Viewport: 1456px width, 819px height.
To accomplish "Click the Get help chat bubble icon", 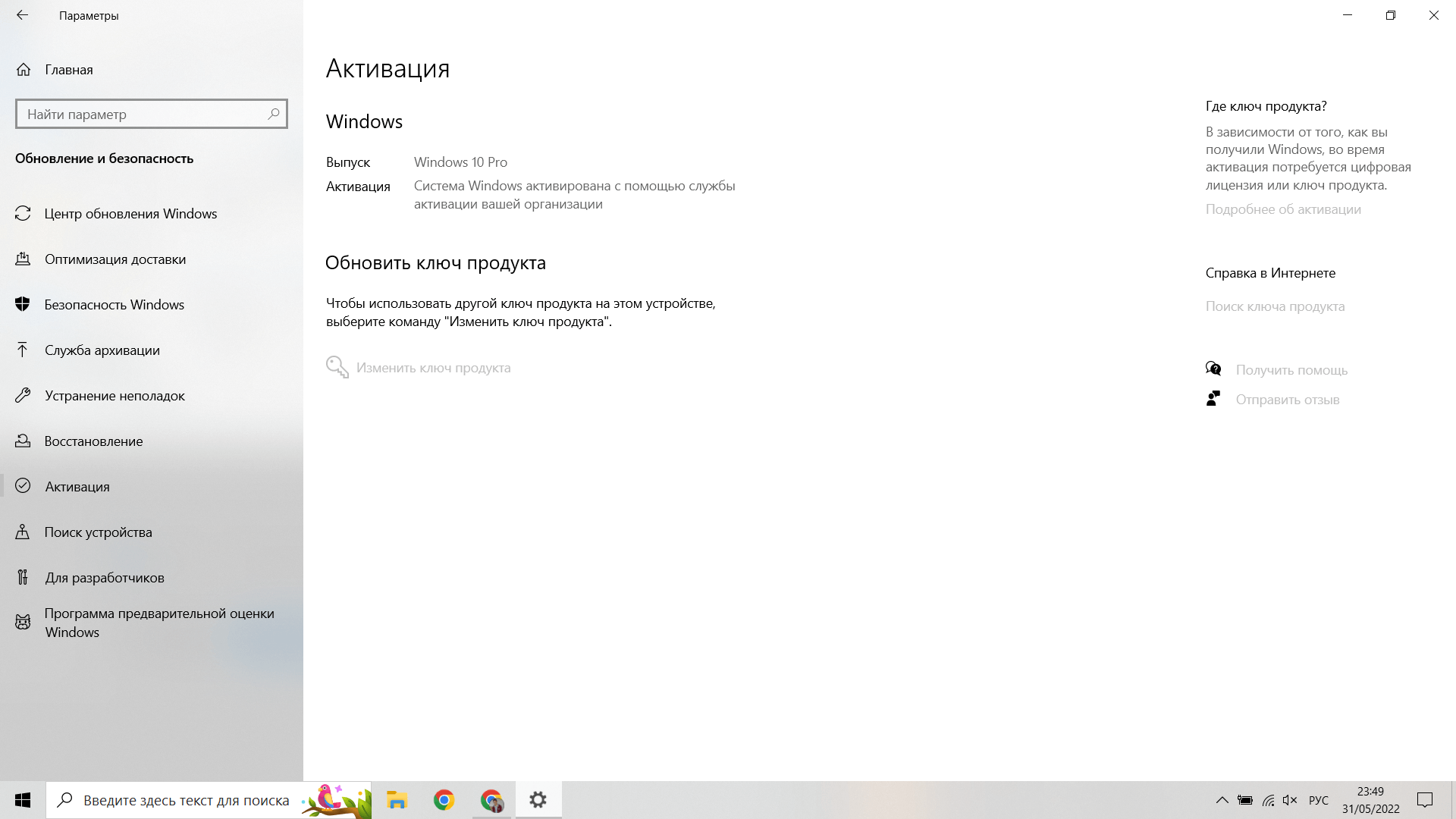I will click(1213, 369).
